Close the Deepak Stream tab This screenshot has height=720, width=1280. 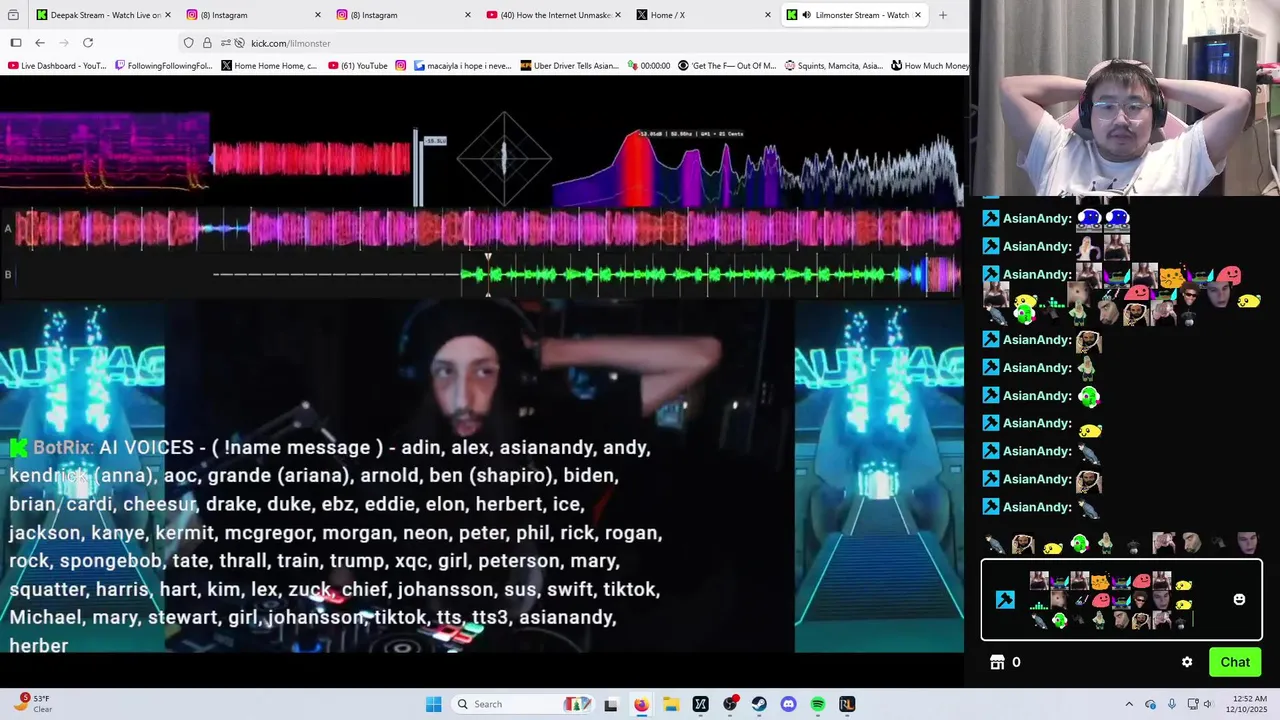[x=167, y=15]
